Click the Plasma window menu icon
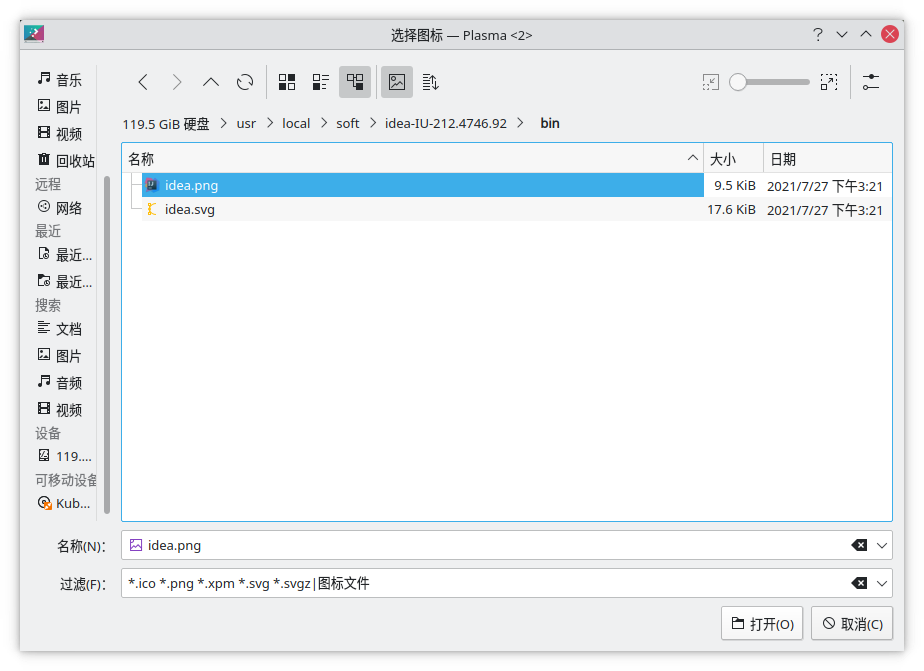Viewport: 924px width, 671px height. 34,34
